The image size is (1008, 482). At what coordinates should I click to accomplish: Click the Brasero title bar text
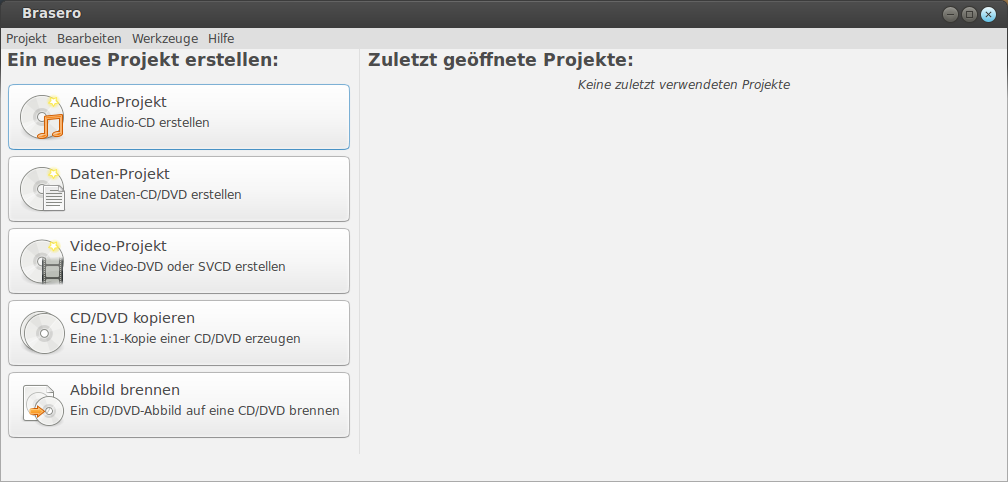click(51, 13)
